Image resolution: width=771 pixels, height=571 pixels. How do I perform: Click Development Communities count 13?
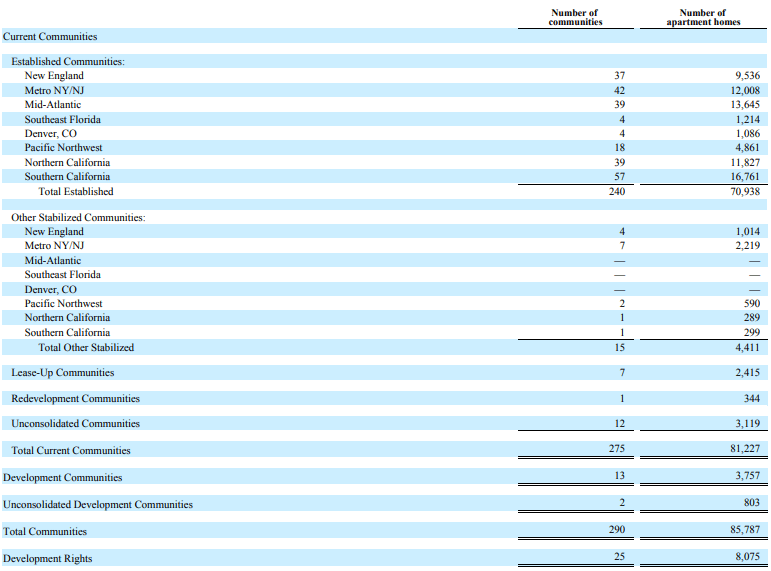pyautogui.click(x=620, y=476)
